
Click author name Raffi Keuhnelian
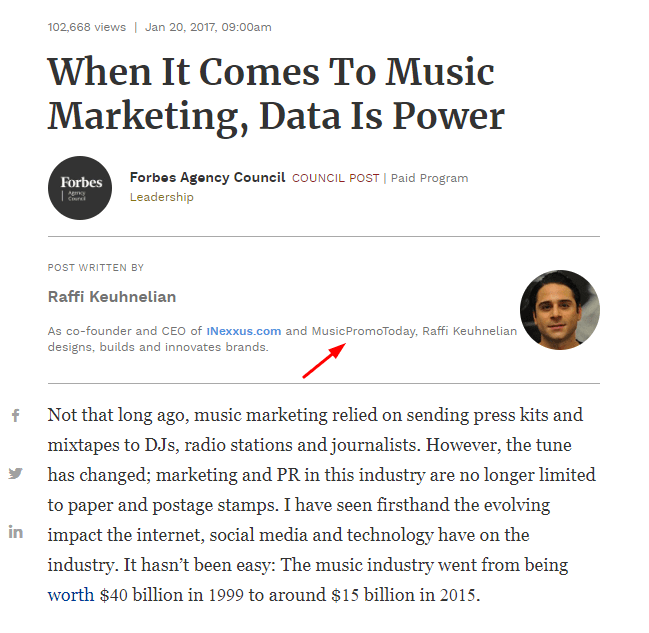click(x=112, y=297)
